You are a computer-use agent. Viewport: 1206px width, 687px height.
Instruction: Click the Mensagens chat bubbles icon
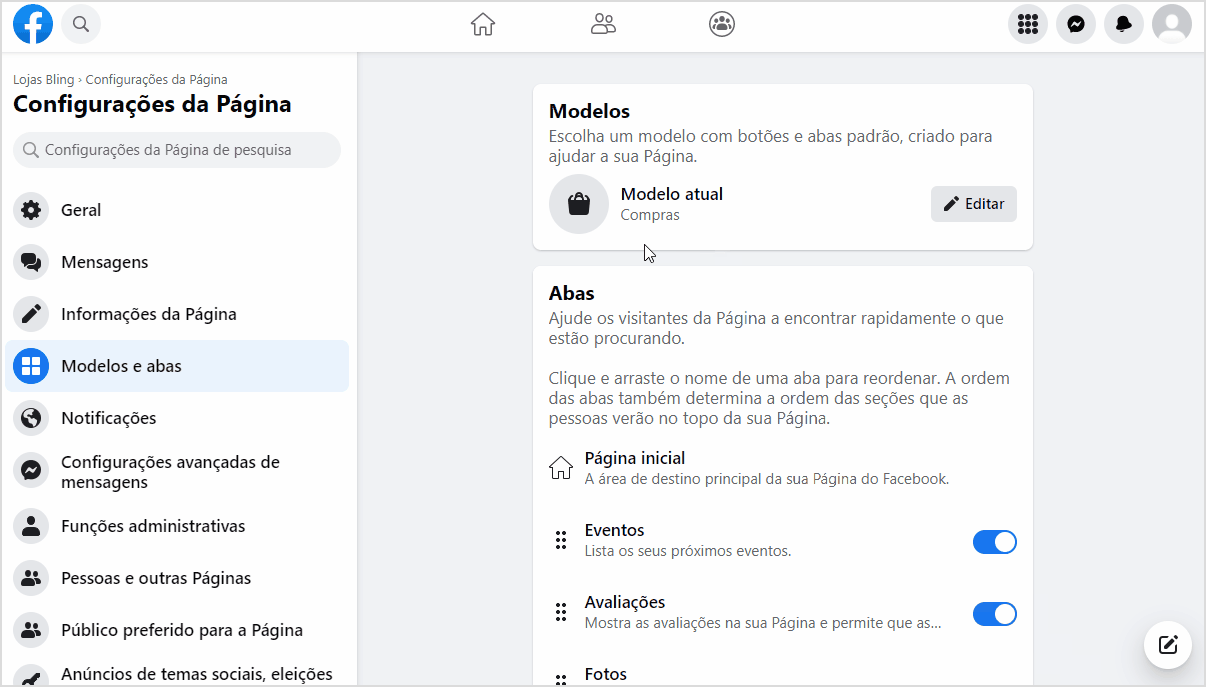point(31,262)
